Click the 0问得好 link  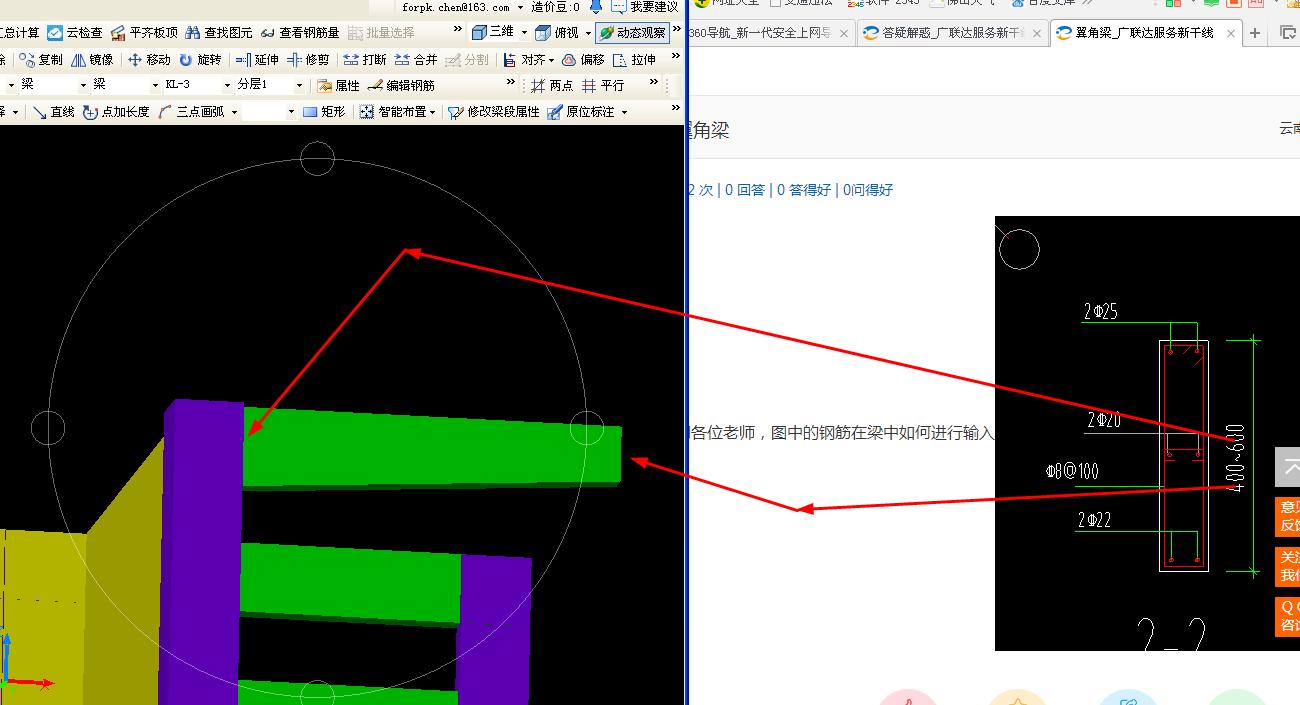[868, 190]
